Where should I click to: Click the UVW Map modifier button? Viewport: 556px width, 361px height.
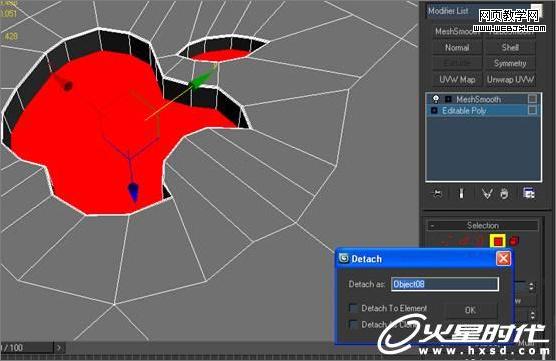pos(457,79)
